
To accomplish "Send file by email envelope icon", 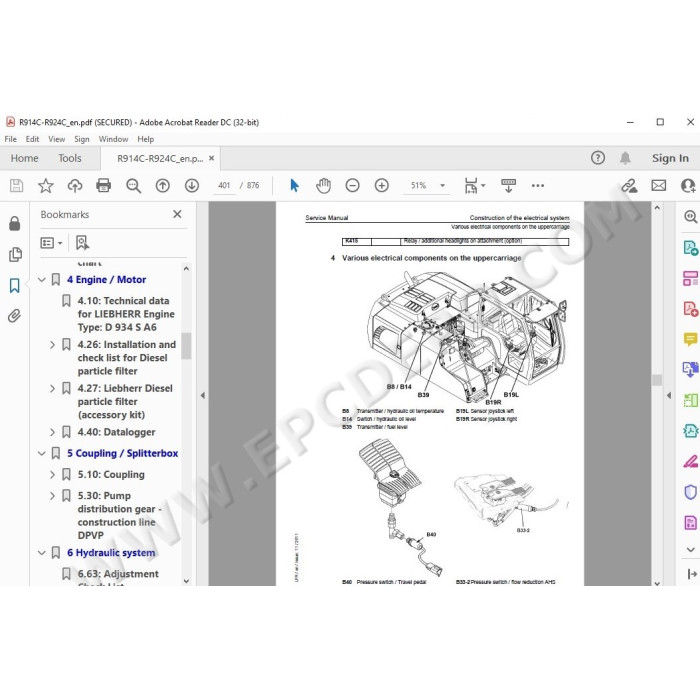I will click(658, 185).
